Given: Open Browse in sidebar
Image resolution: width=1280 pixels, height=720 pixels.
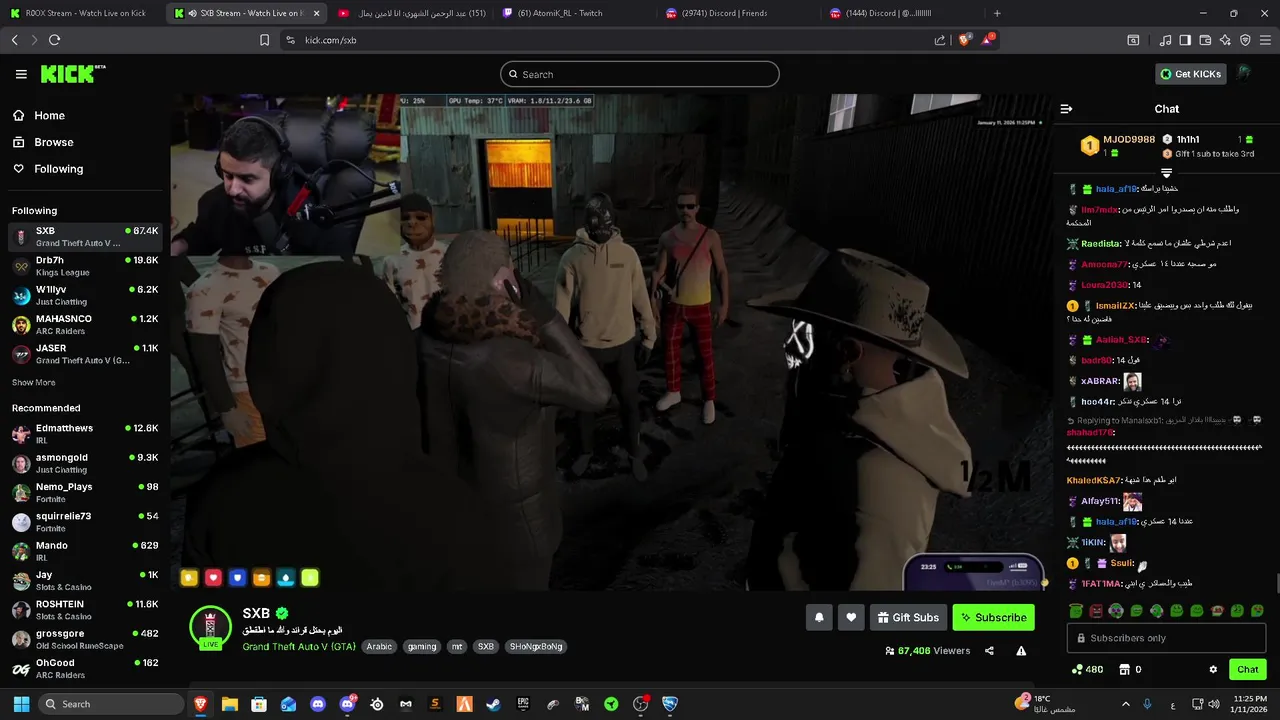Looking at the screenshot, I should 54,142.
